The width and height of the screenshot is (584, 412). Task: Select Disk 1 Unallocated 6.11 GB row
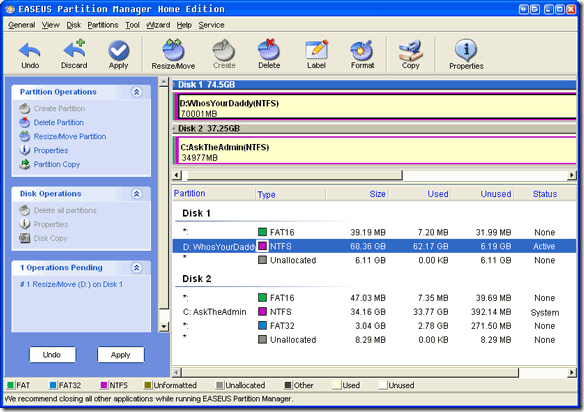374,260
